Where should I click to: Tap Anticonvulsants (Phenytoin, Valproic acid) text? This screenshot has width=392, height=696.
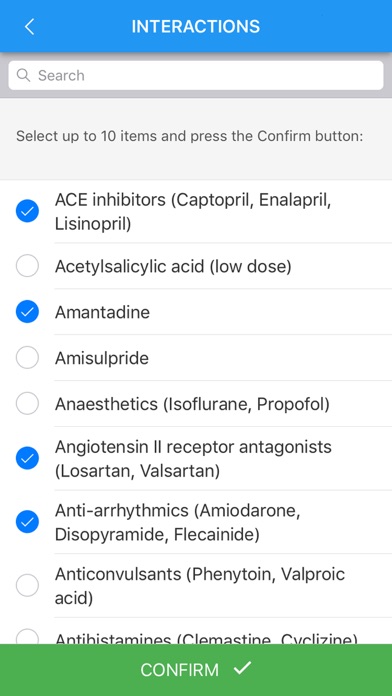click(x=200, y=586)
